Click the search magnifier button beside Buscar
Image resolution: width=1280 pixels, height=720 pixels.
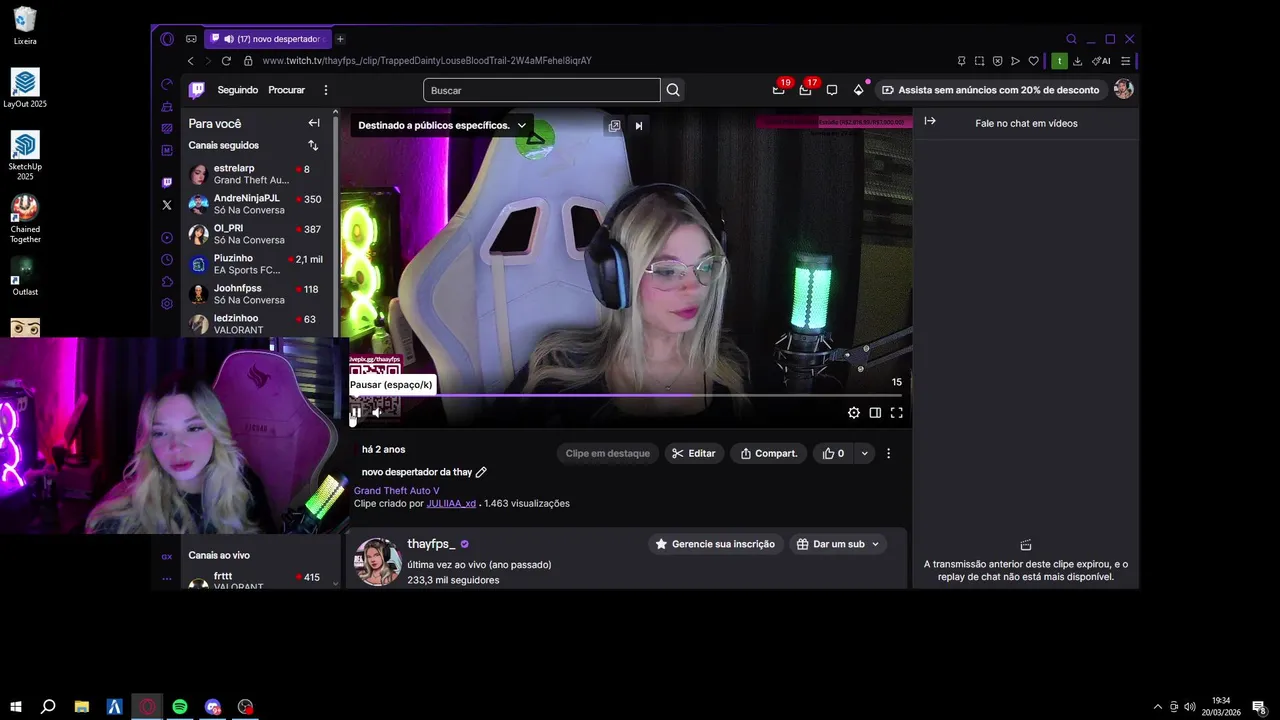[x=673, y=90]
